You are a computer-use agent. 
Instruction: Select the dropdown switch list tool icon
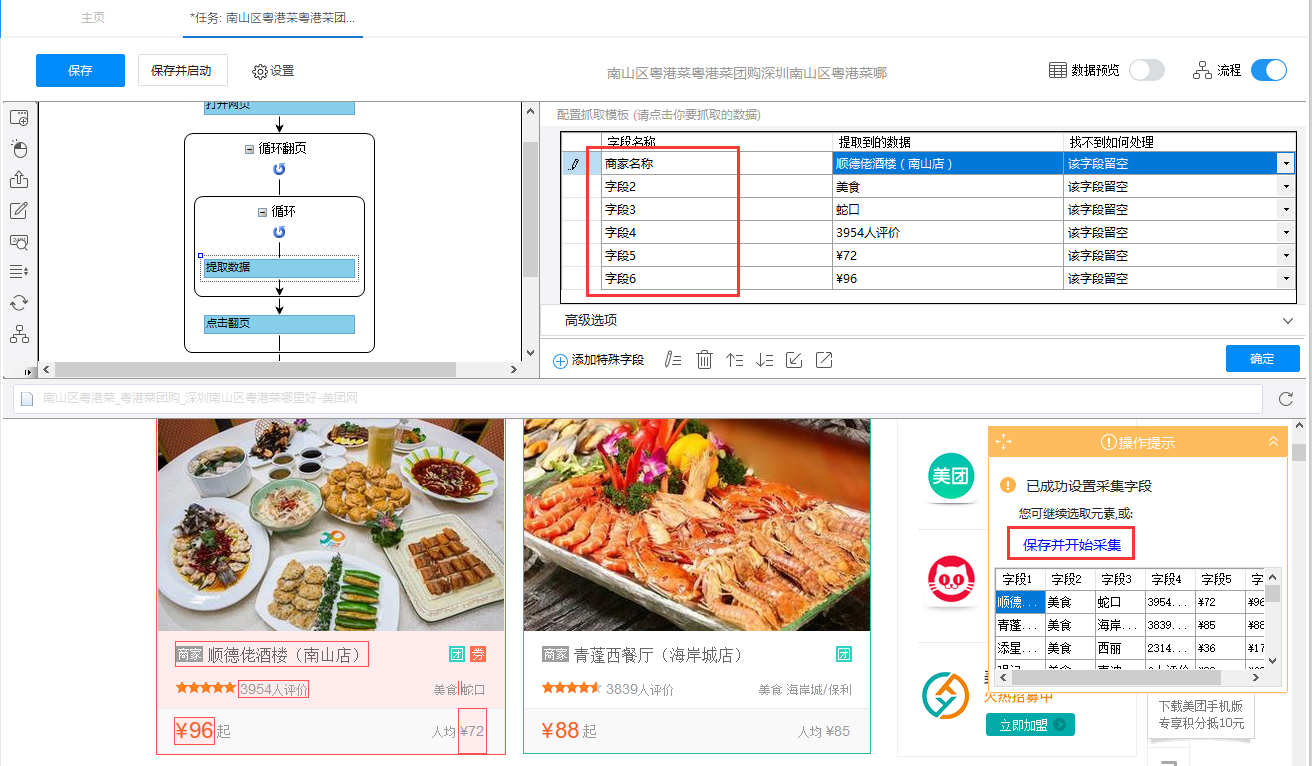[19, 271]
